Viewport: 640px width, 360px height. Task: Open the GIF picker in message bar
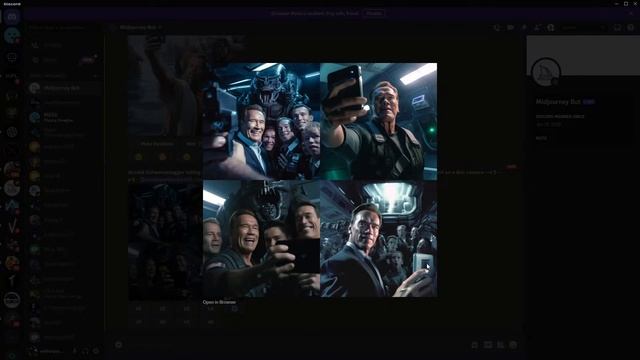(487, 345)
